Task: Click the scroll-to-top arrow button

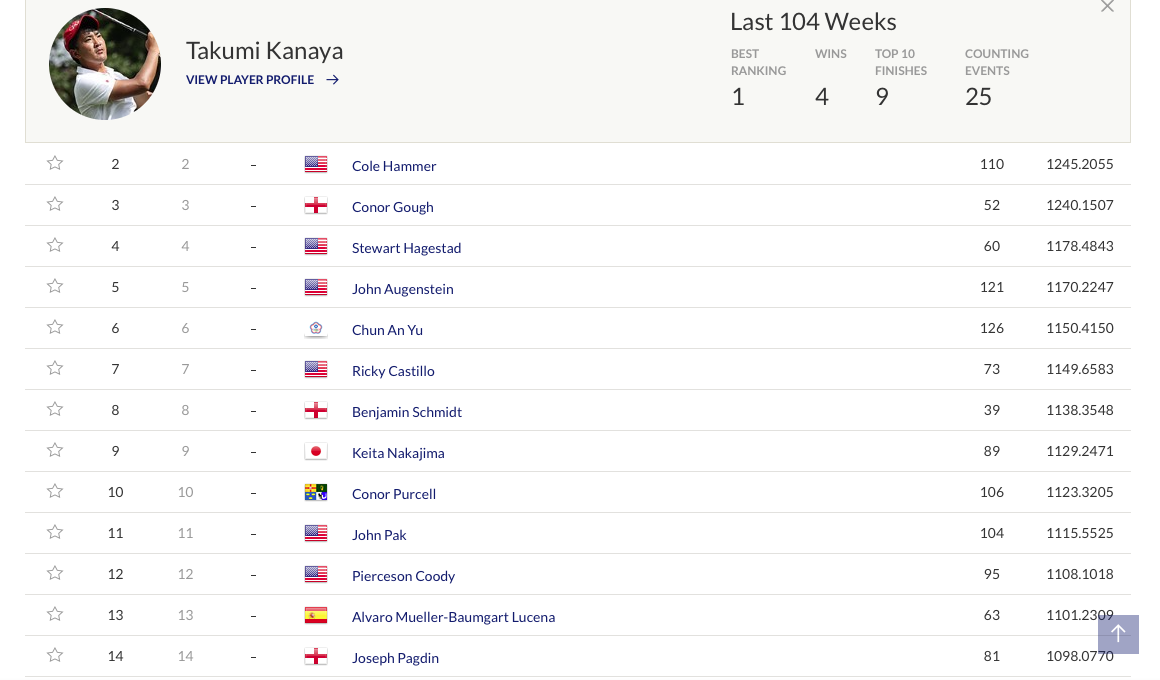Action: click(x=1118, y=634)
